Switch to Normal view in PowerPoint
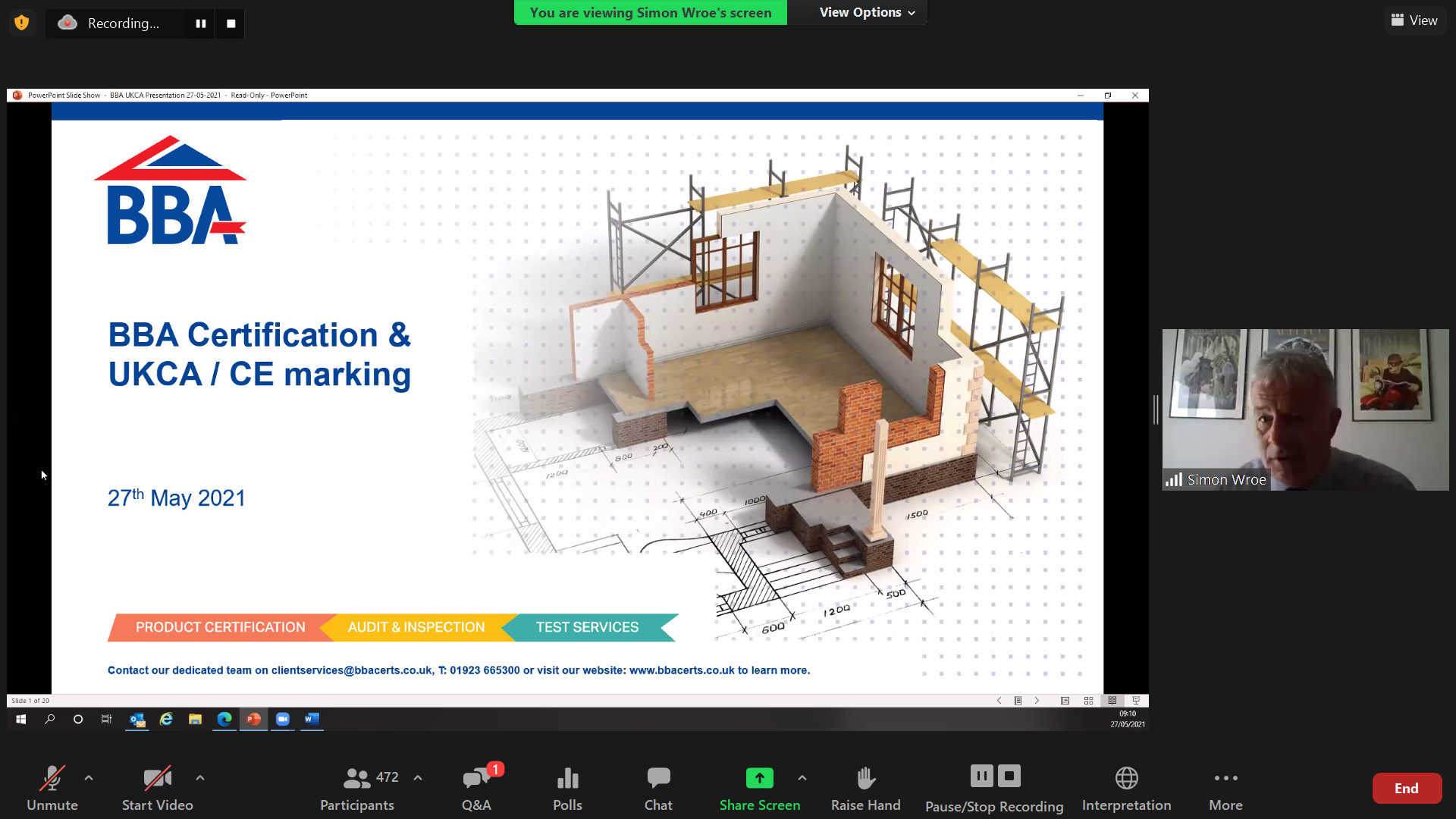Screen dimensions: 1456x819 click(x=1065, y=701)
